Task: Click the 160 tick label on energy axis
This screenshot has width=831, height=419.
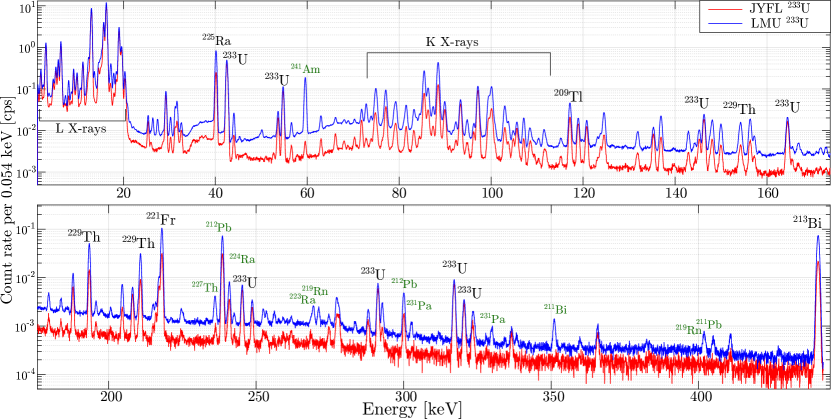Action: pyautogui.click(x=767, y=194)
